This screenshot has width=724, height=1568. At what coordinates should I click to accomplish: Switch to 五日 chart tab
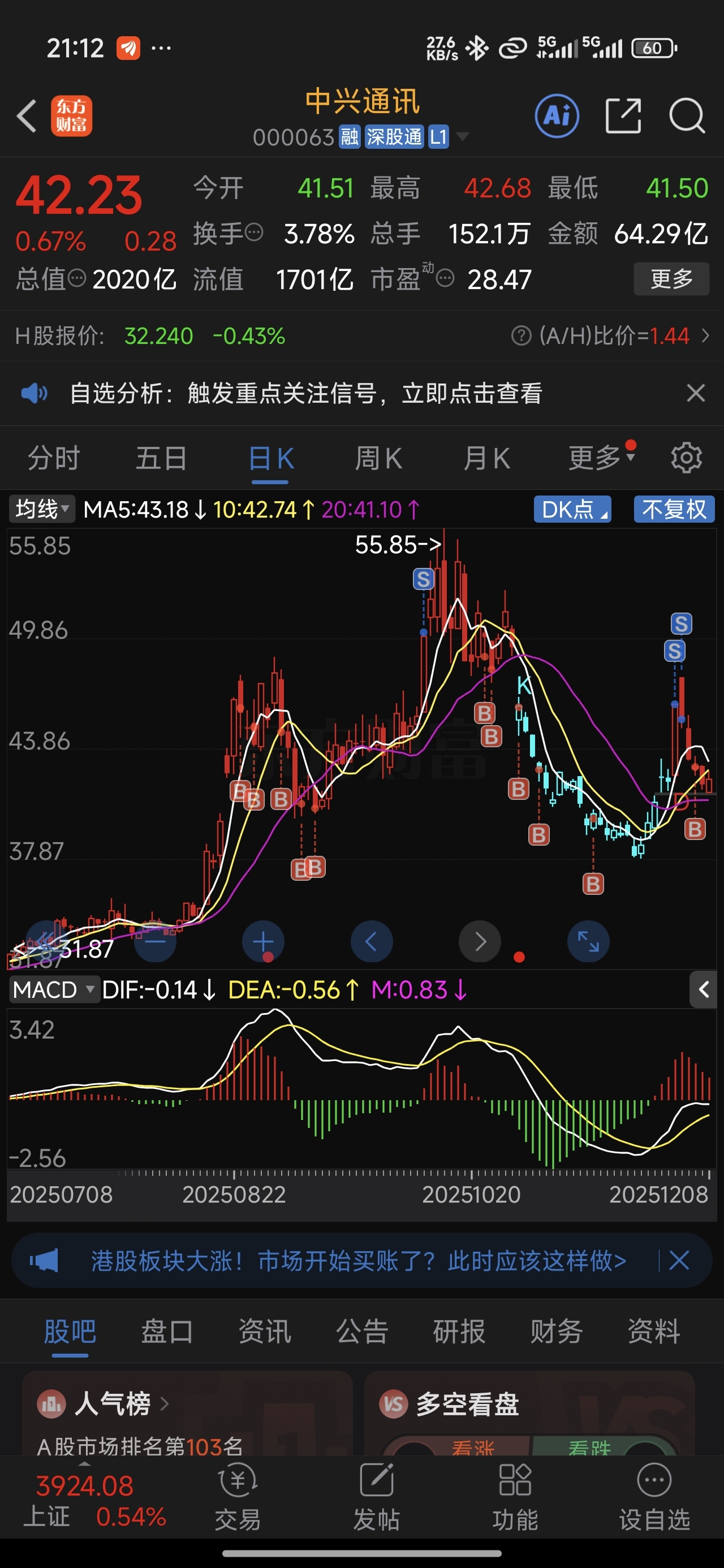point(161,458)
